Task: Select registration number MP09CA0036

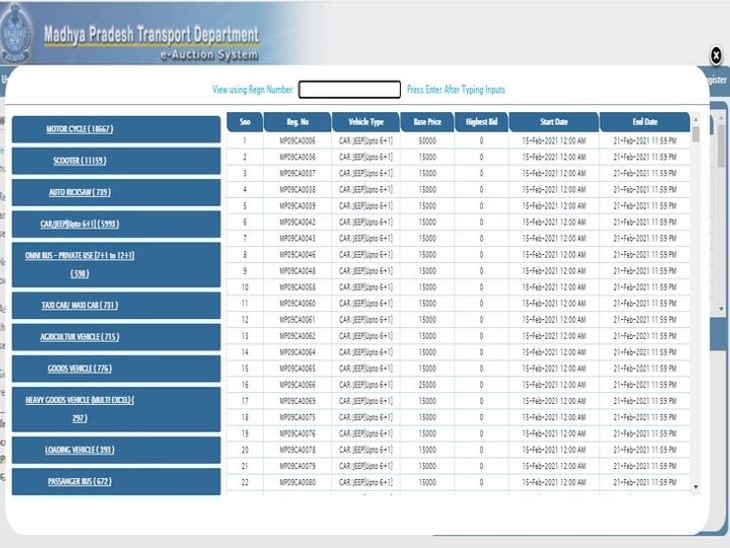Action: pos(297,157)
